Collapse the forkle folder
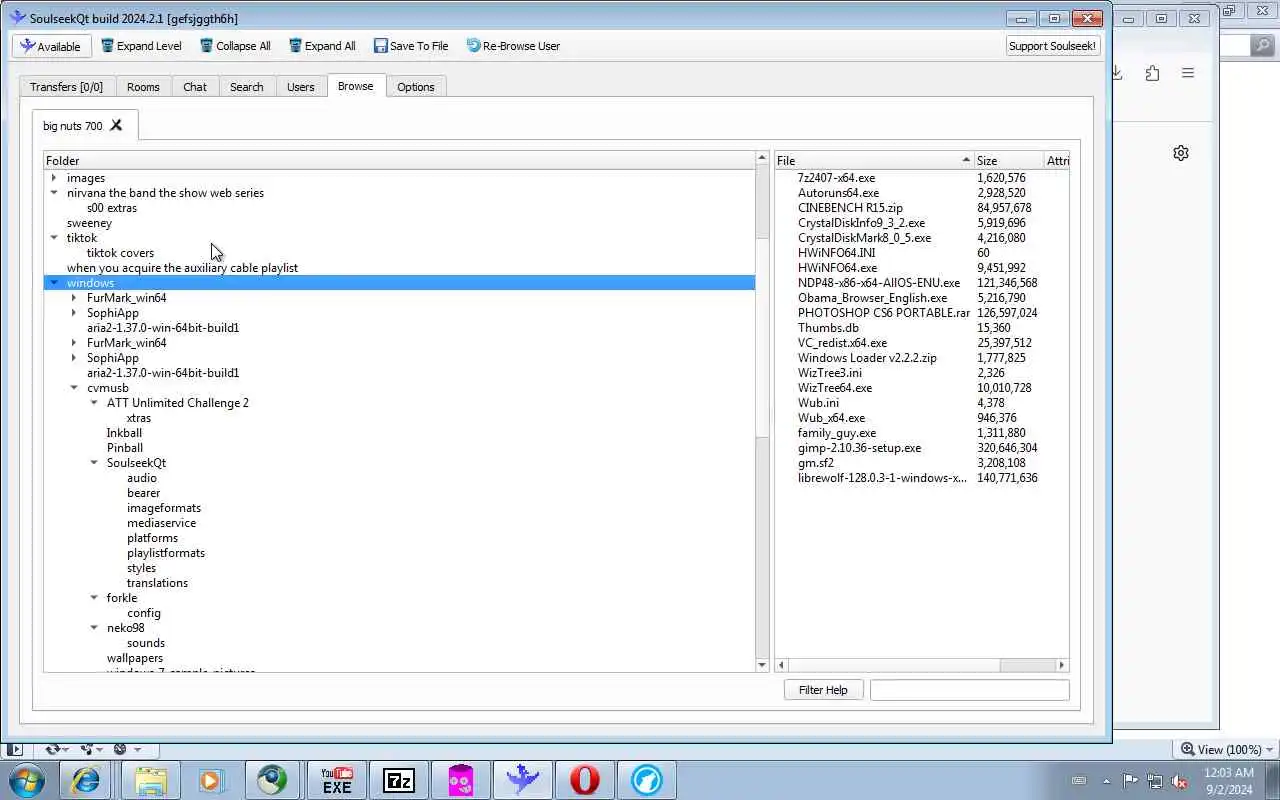 [94, 598]
